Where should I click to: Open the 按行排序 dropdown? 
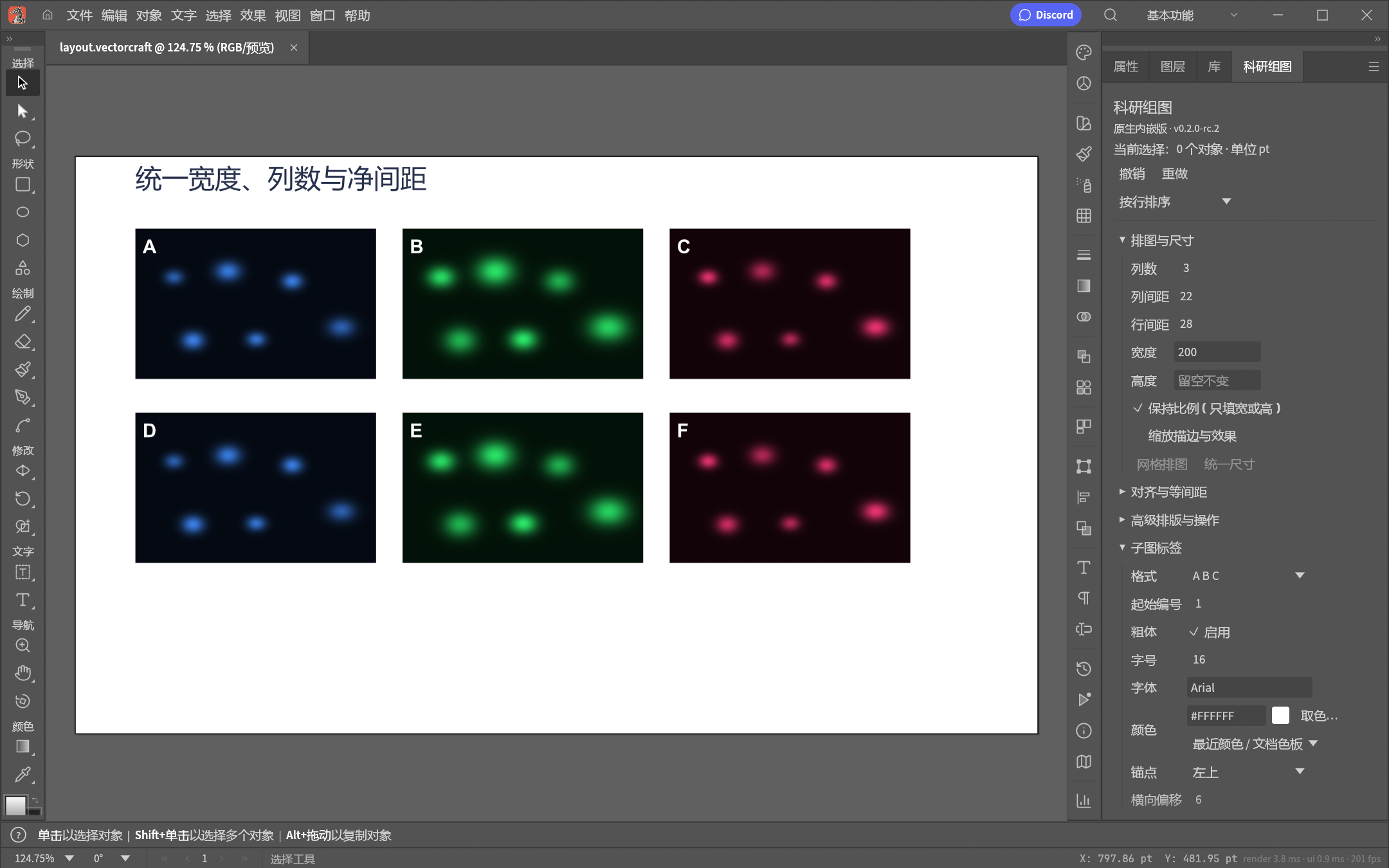coord(1175,202)
